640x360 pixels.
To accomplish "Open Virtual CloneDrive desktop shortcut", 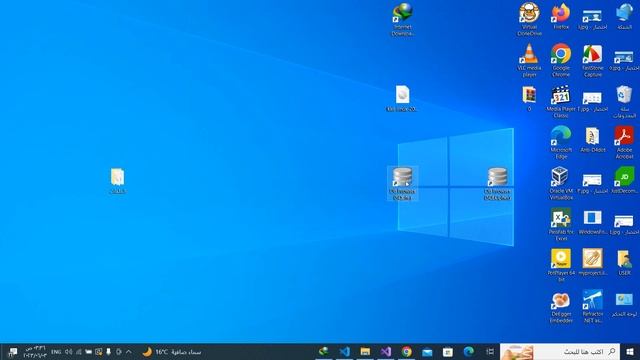I will pyautogui.click(x=529, y=19).
